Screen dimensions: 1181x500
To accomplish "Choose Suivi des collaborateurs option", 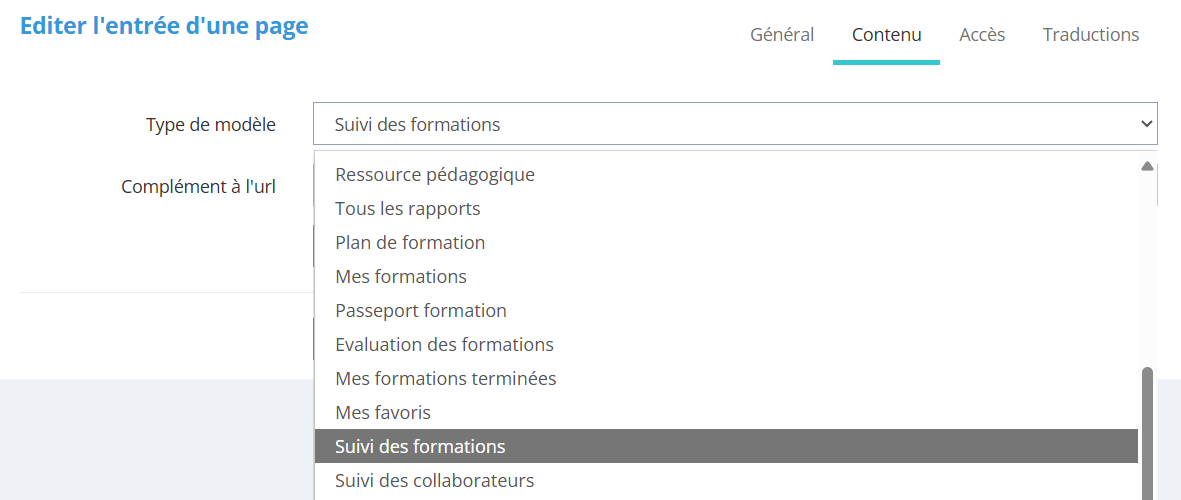I will [x=435, y=481].
